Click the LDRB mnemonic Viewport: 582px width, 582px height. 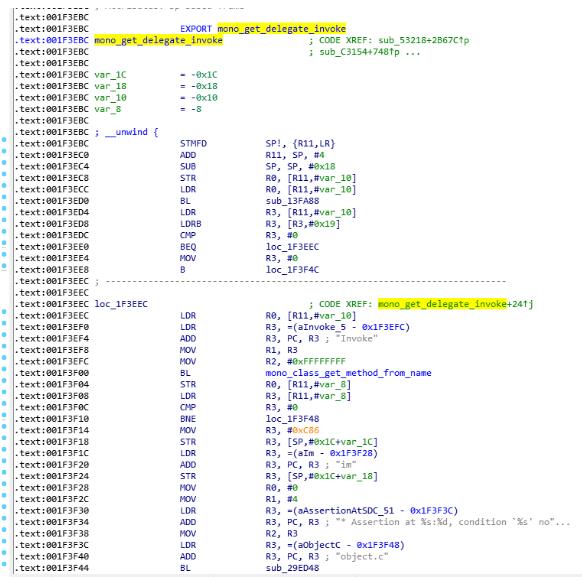(x=190, y=224)
